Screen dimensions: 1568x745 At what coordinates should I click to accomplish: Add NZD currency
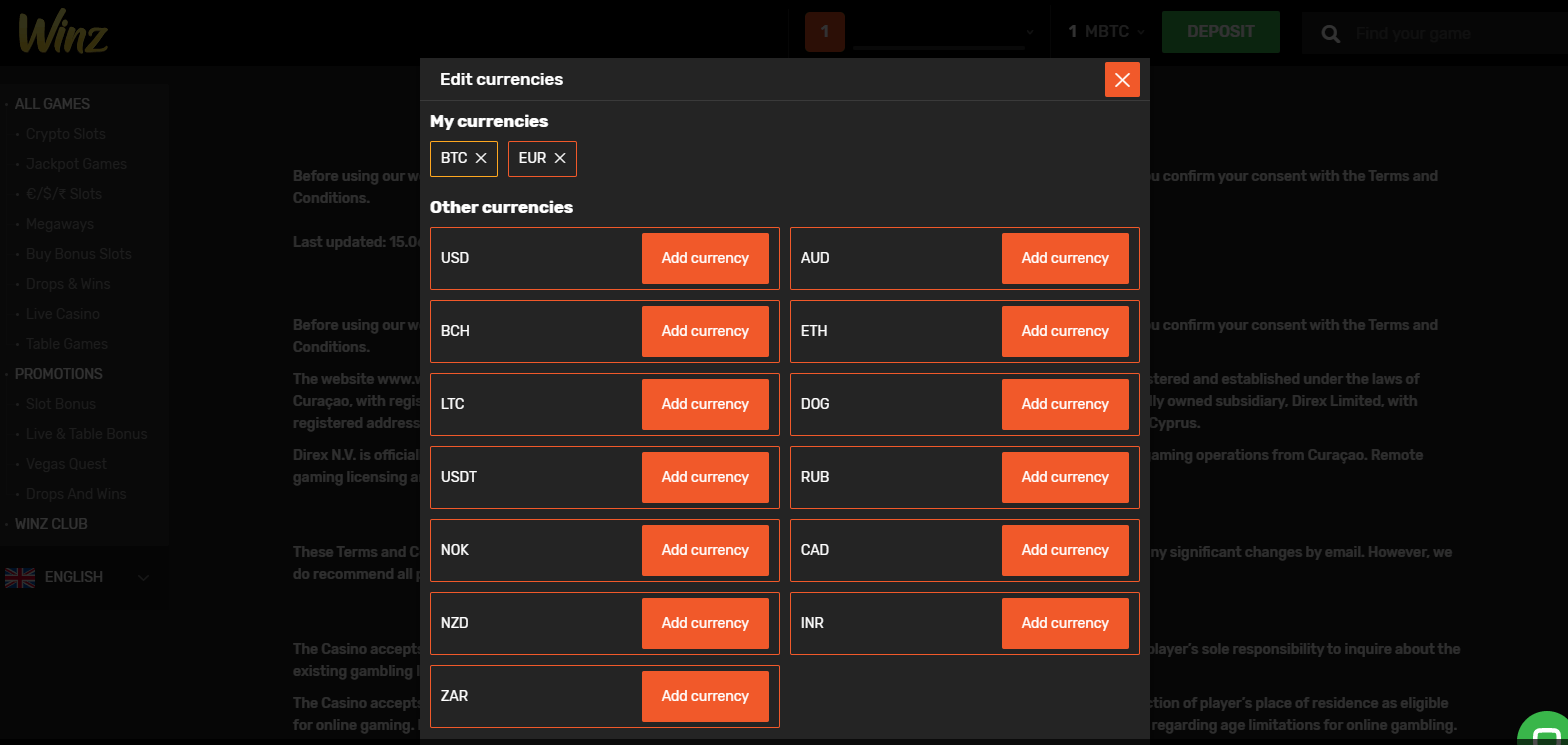[x=705, y=623]
